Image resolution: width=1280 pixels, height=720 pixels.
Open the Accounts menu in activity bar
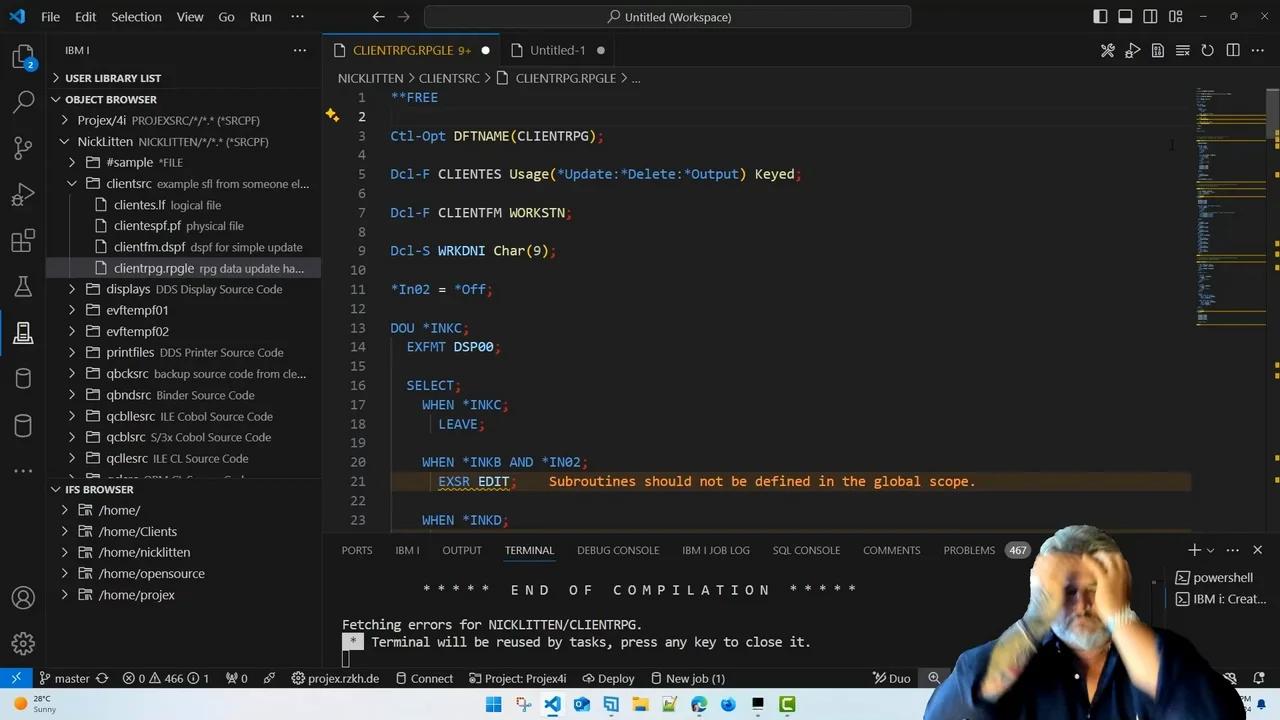tap(23, 598)
